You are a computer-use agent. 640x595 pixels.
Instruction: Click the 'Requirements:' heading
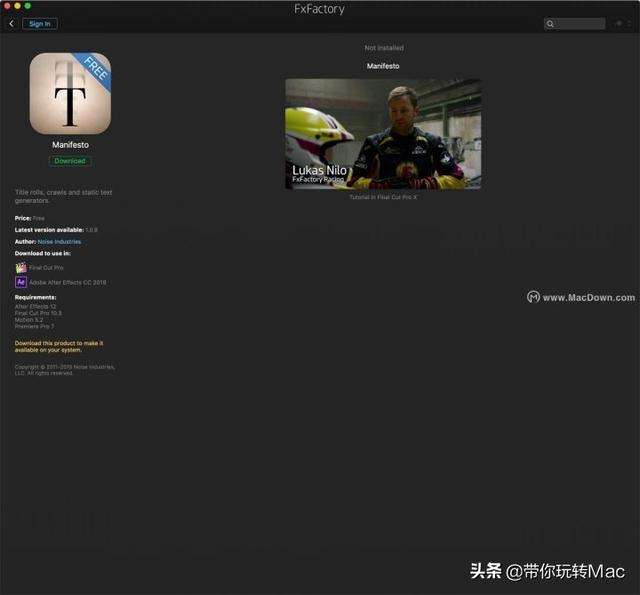[x=36, y=297]
